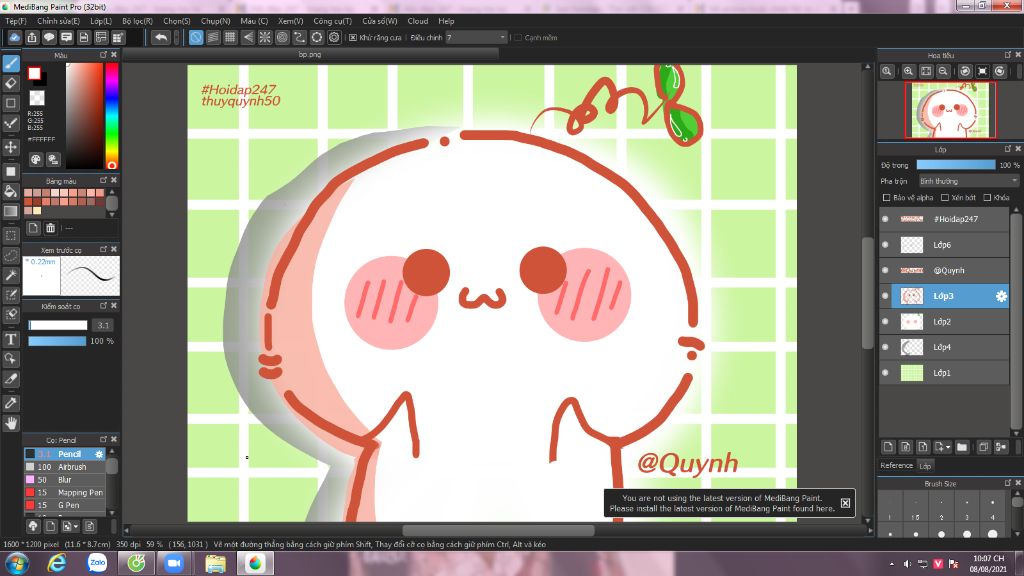Select the Move tool with four arrows
Image resolution: width=1024 pixels, height=576 pixels.
(11, 146)
